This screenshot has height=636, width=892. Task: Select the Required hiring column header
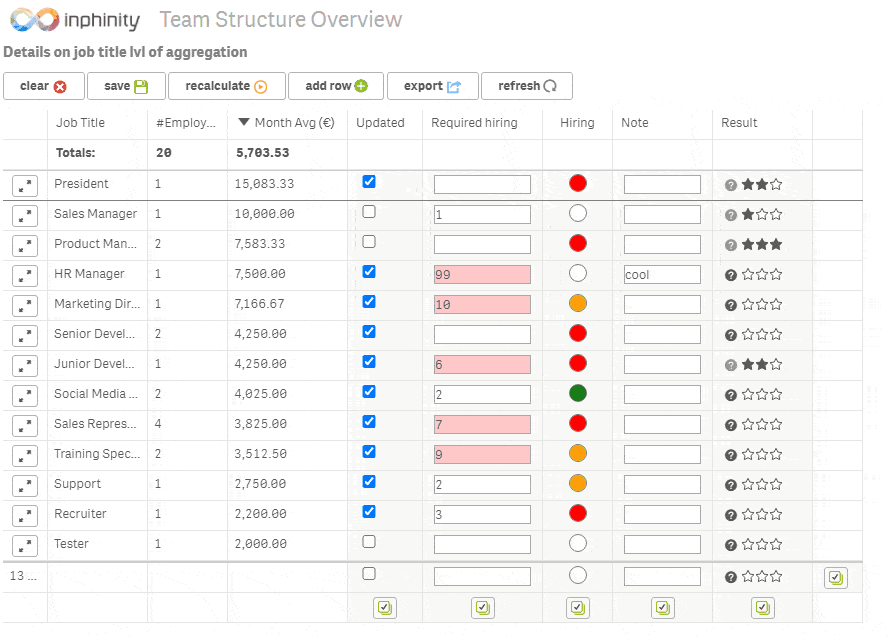tap(474, 123)
